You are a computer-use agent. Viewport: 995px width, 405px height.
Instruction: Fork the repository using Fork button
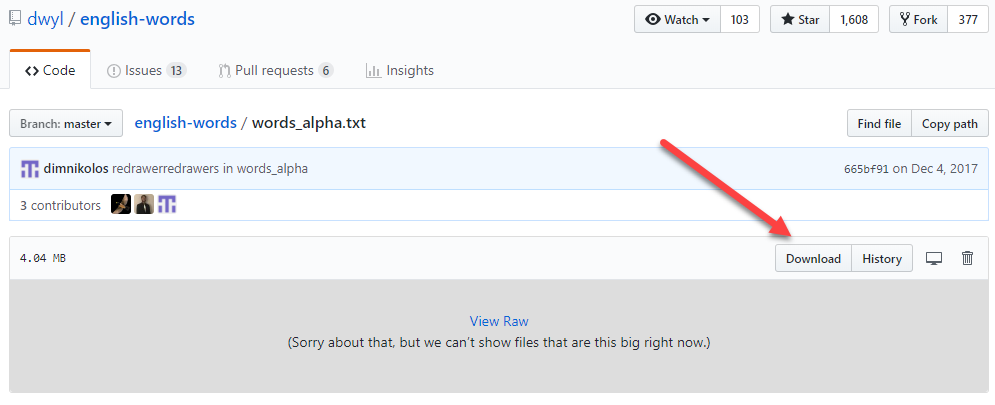[918, 19]
